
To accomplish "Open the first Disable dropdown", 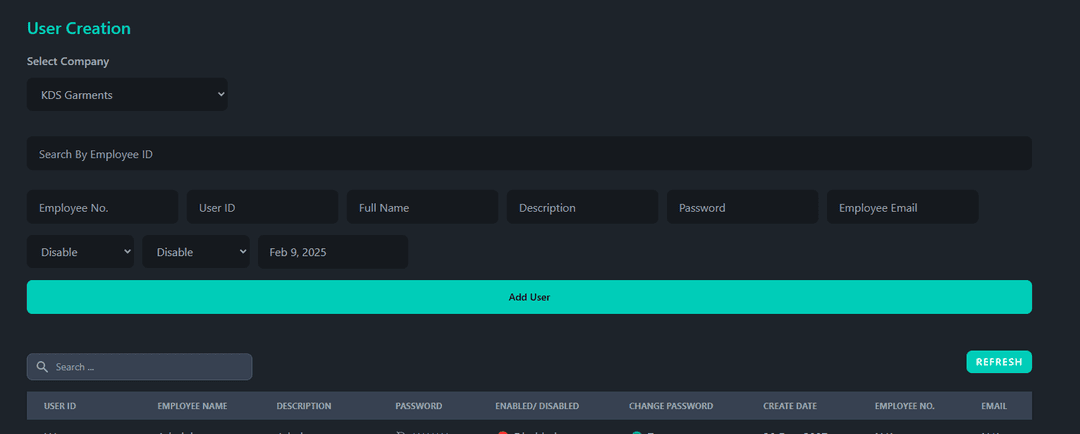I will [x=80, y=252].
